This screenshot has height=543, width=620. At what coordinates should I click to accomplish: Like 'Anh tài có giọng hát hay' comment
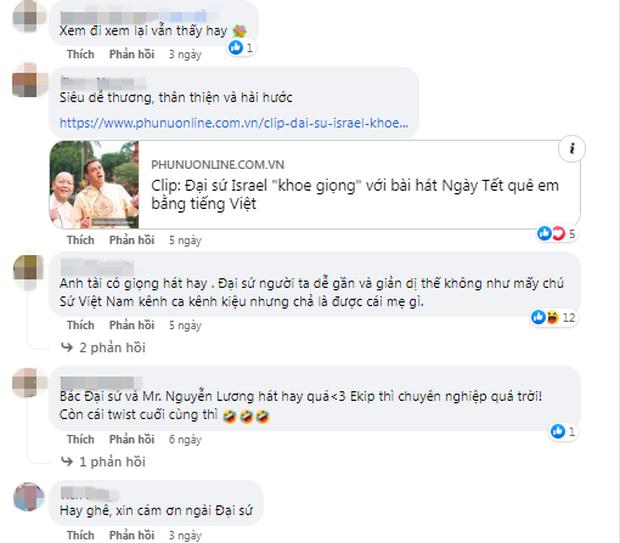(x=80, y=325)
